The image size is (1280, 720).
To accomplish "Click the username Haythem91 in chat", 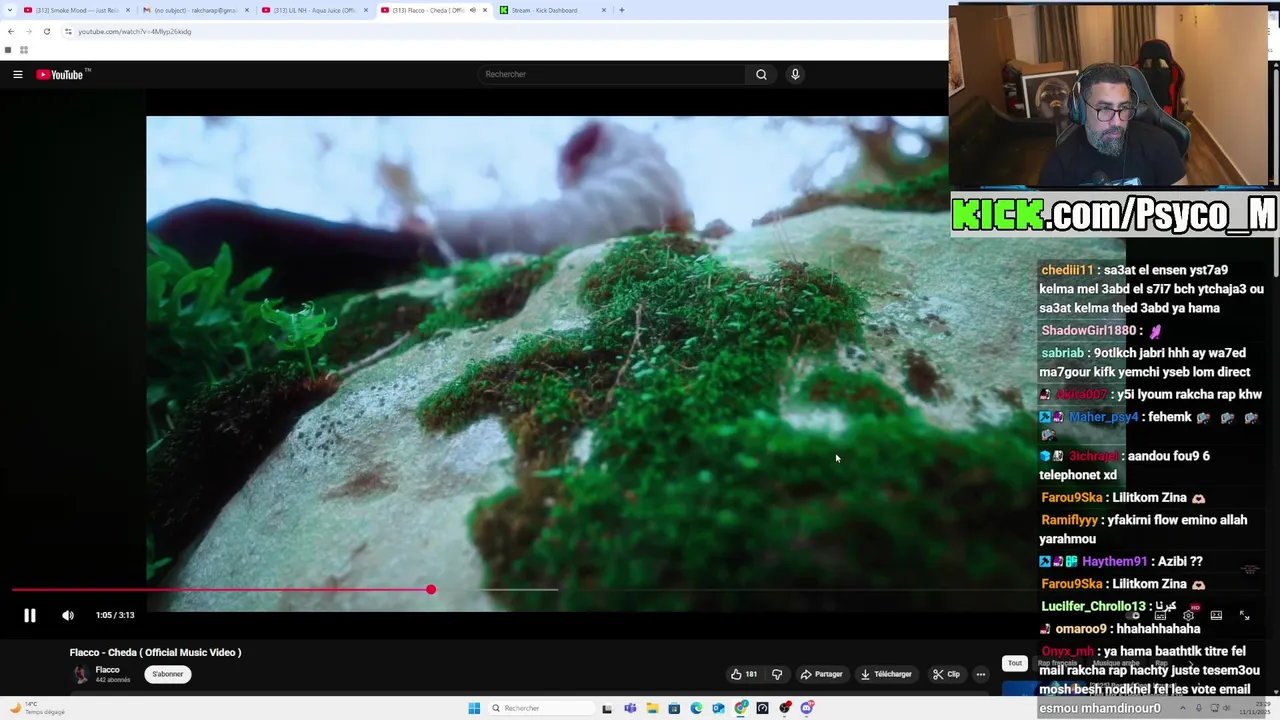I will click(x=1114, y=562).
